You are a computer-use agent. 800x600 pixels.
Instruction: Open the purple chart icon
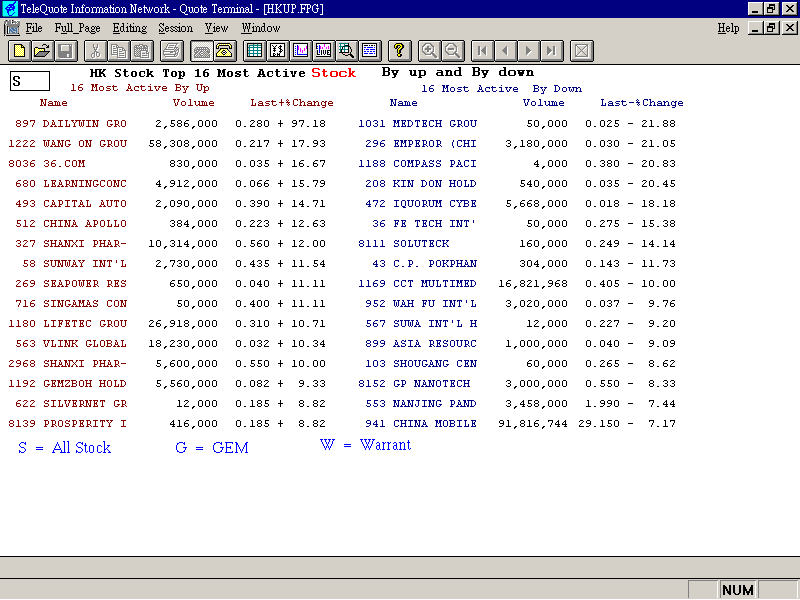pyautogui.click(x=301, y=51)
